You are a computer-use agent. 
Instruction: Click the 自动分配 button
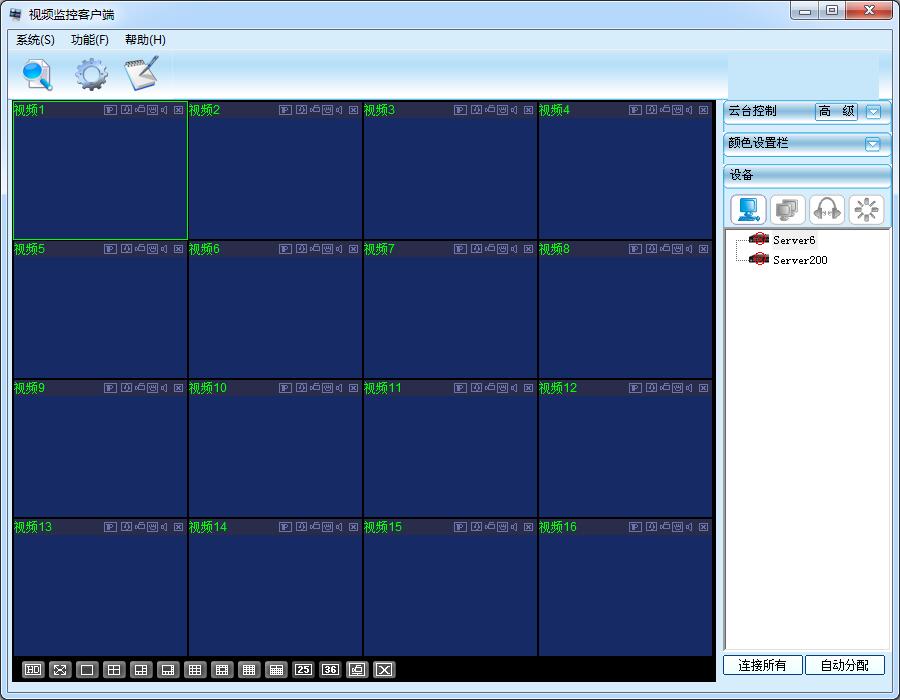[845, 666]
